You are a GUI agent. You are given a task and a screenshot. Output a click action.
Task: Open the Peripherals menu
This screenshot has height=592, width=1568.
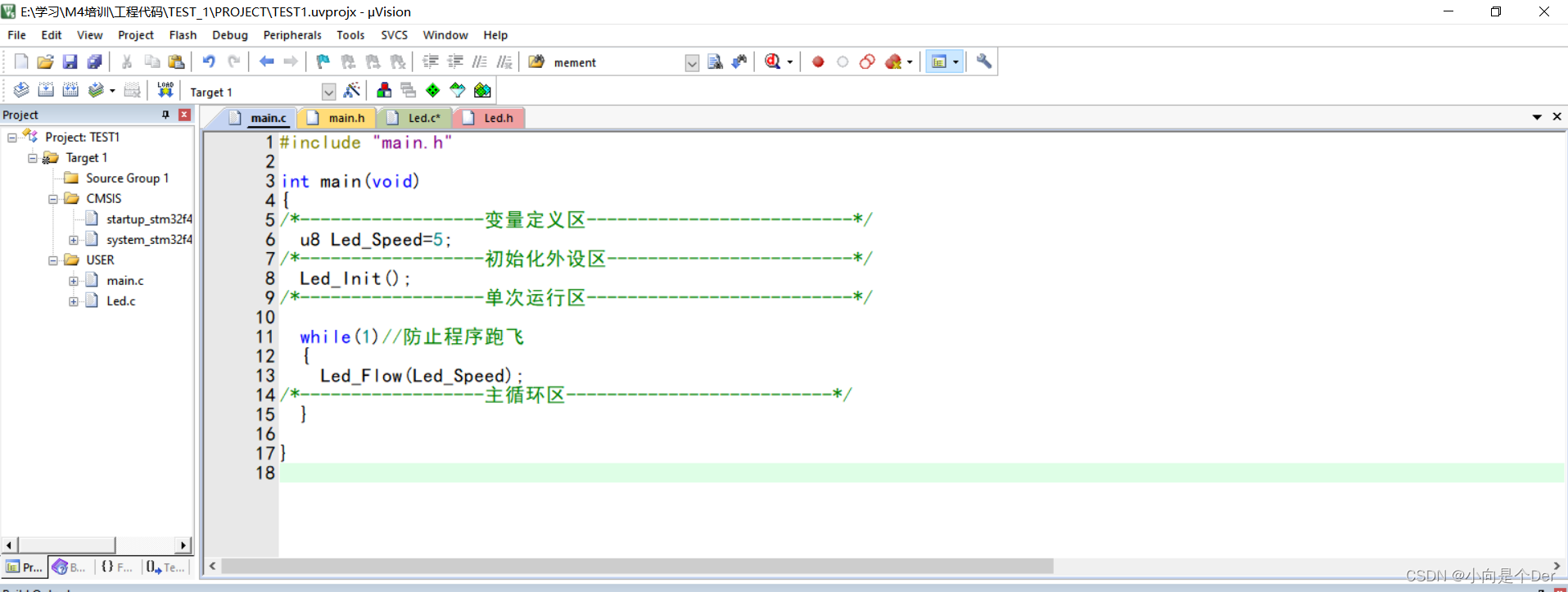point(292,35)
